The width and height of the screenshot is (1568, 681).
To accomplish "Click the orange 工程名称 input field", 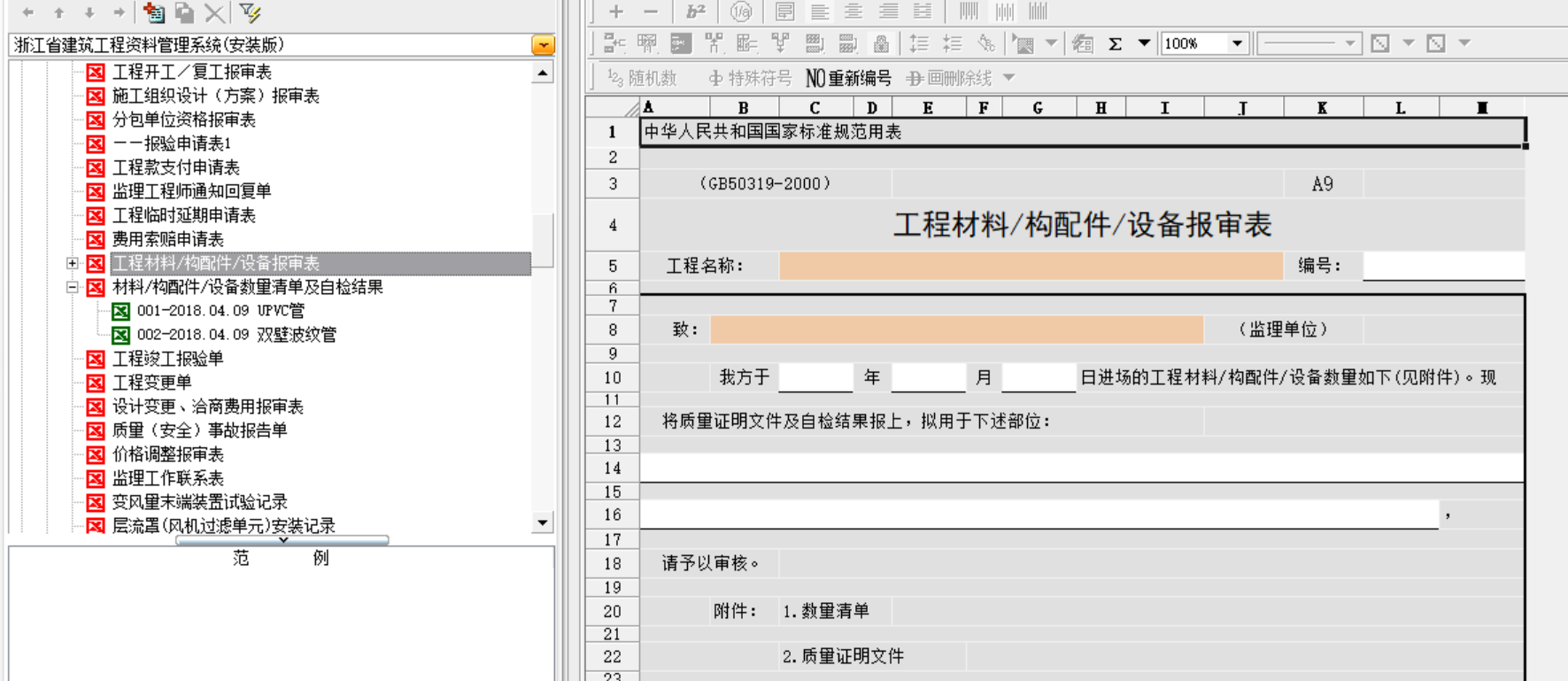I will (1031, 266).
